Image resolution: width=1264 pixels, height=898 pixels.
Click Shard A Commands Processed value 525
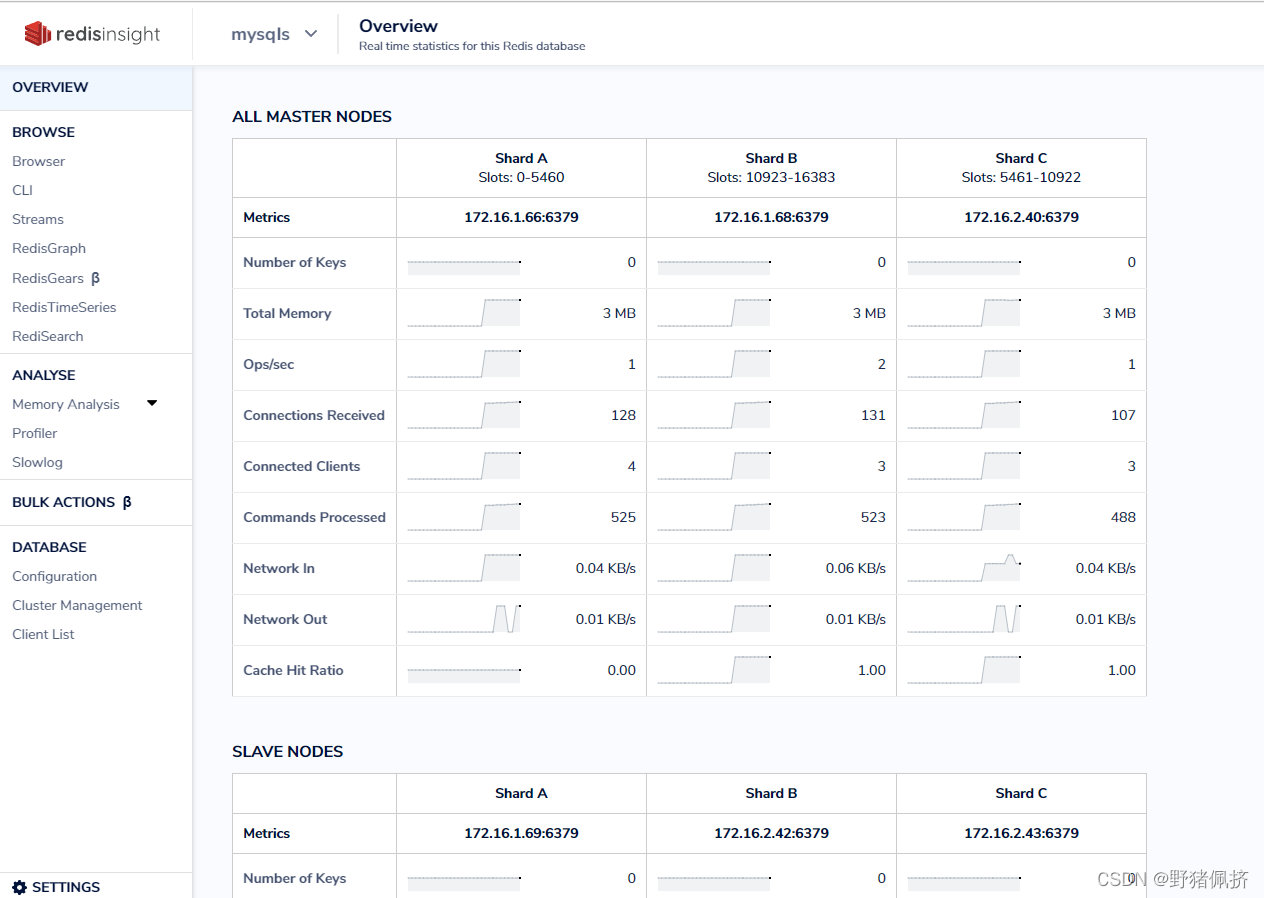[x=623, y=517]
